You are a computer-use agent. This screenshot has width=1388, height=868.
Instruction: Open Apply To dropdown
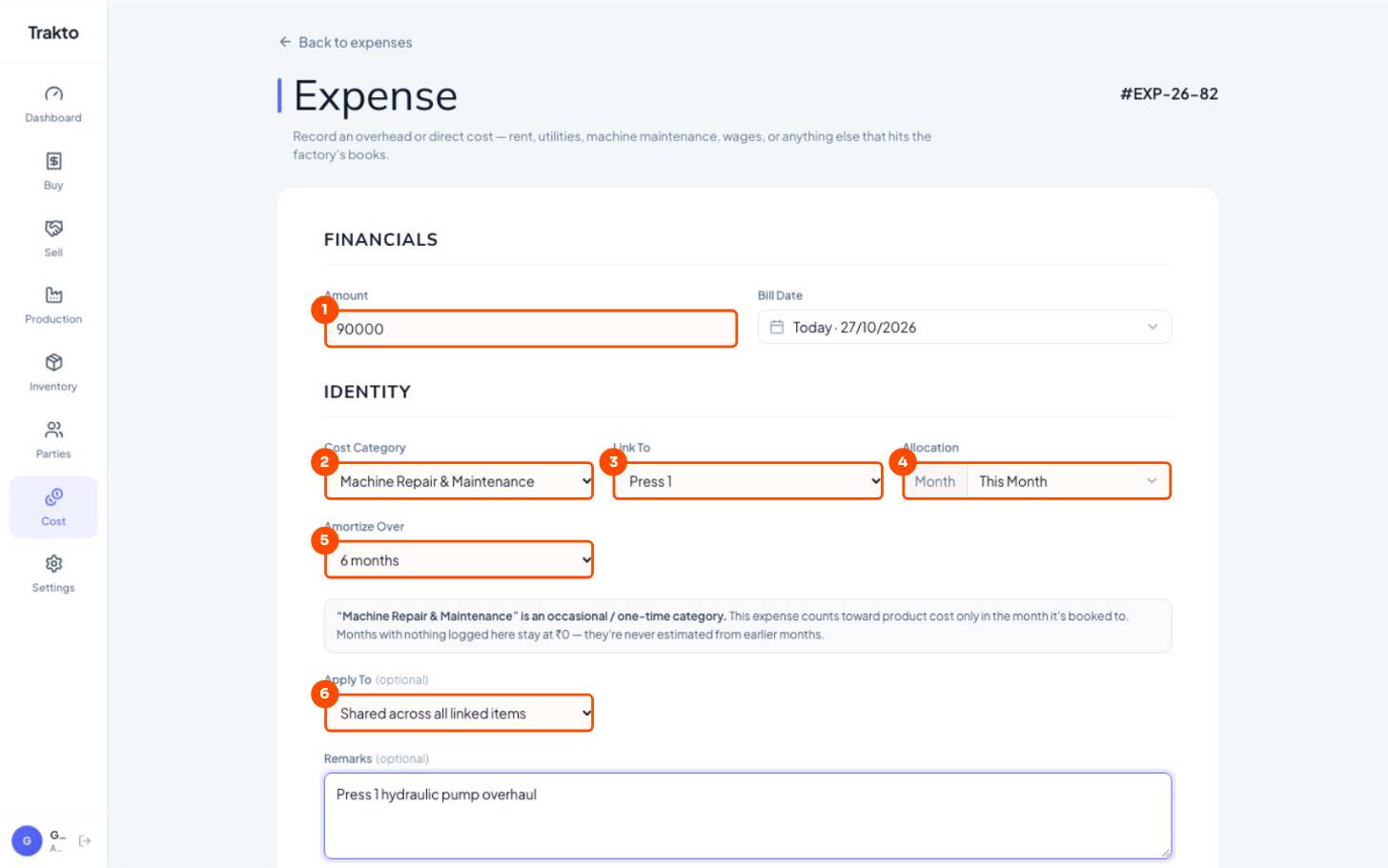click(459, 714)
